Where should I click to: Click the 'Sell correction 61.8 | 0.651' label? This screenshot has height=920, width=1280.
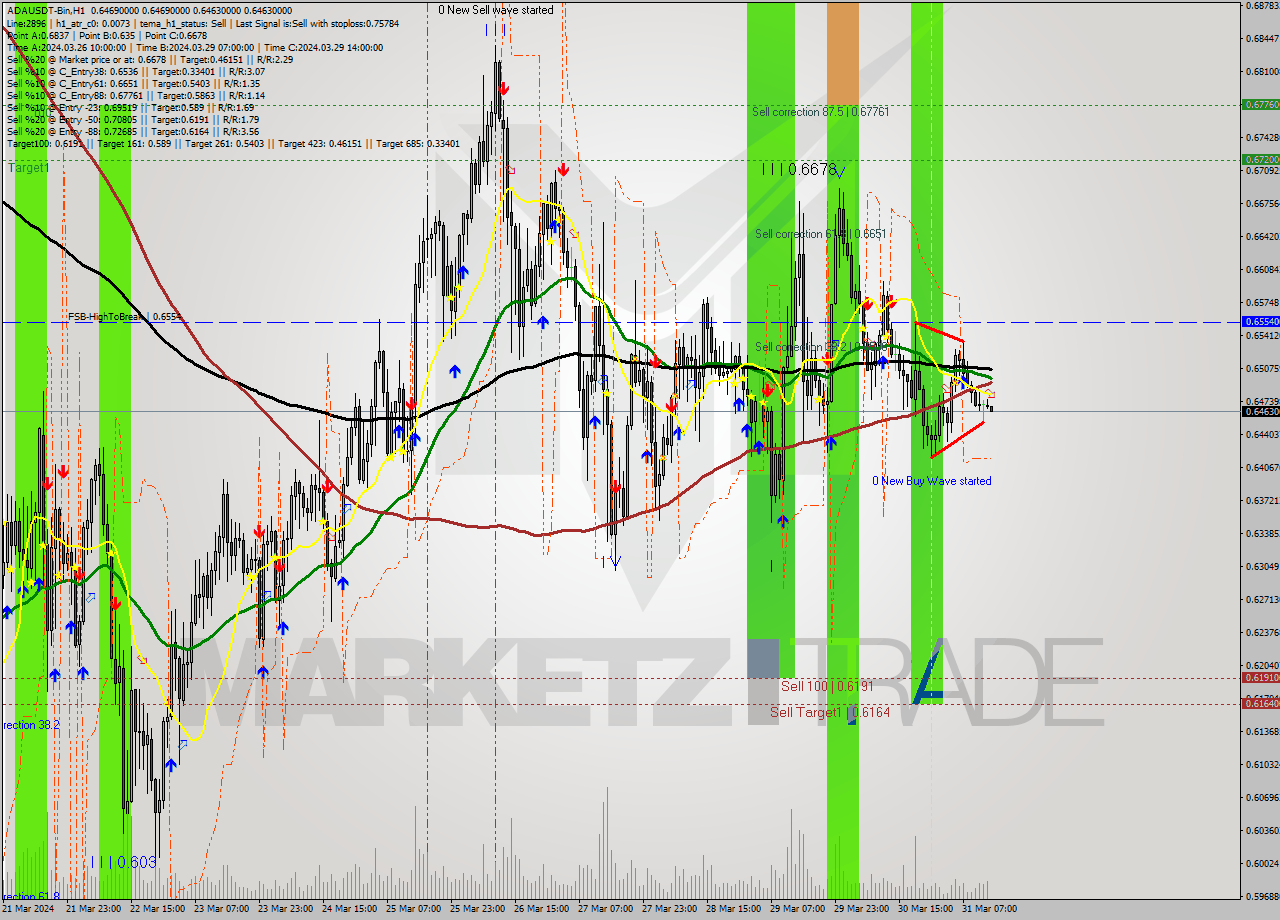tap(821, 234)
